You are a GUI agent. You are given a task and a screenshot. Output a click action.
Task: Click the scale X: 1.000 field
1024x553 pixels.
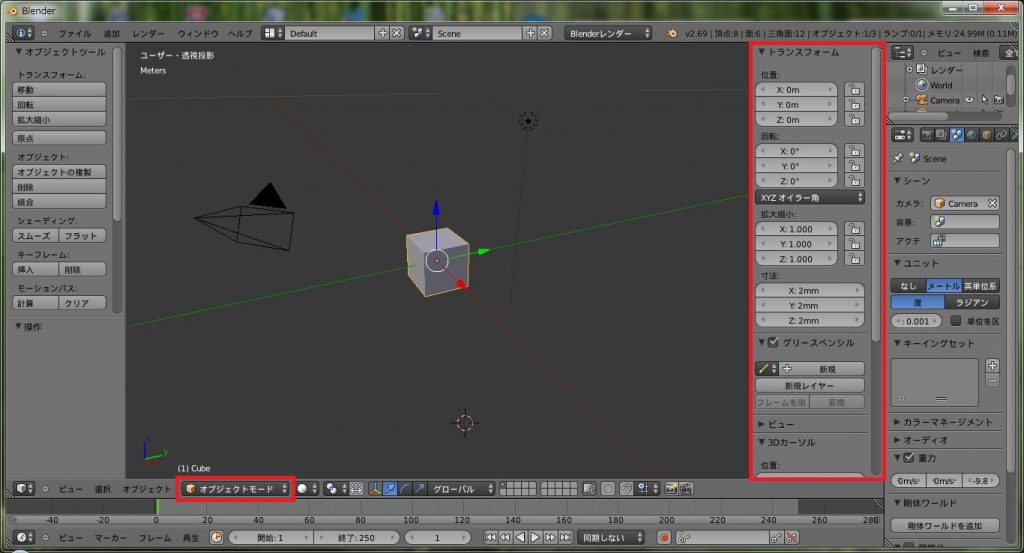point(797,229)
